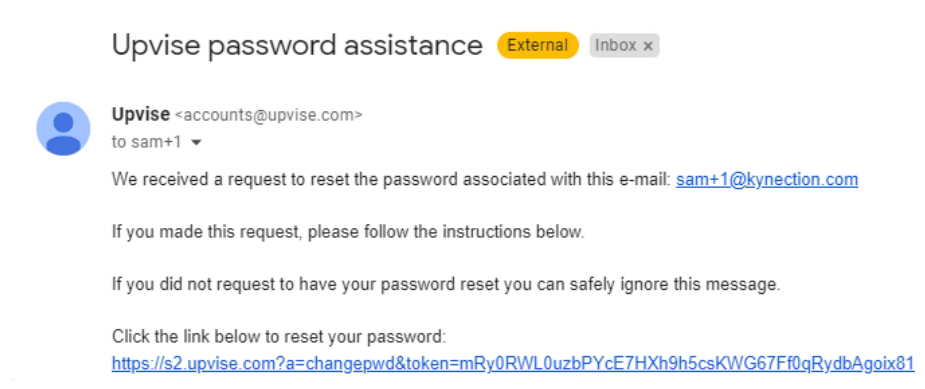Screen dimensions: 925x389
Task: Click the accounts@upvise.com sender address
Action: tap(268, 115)
